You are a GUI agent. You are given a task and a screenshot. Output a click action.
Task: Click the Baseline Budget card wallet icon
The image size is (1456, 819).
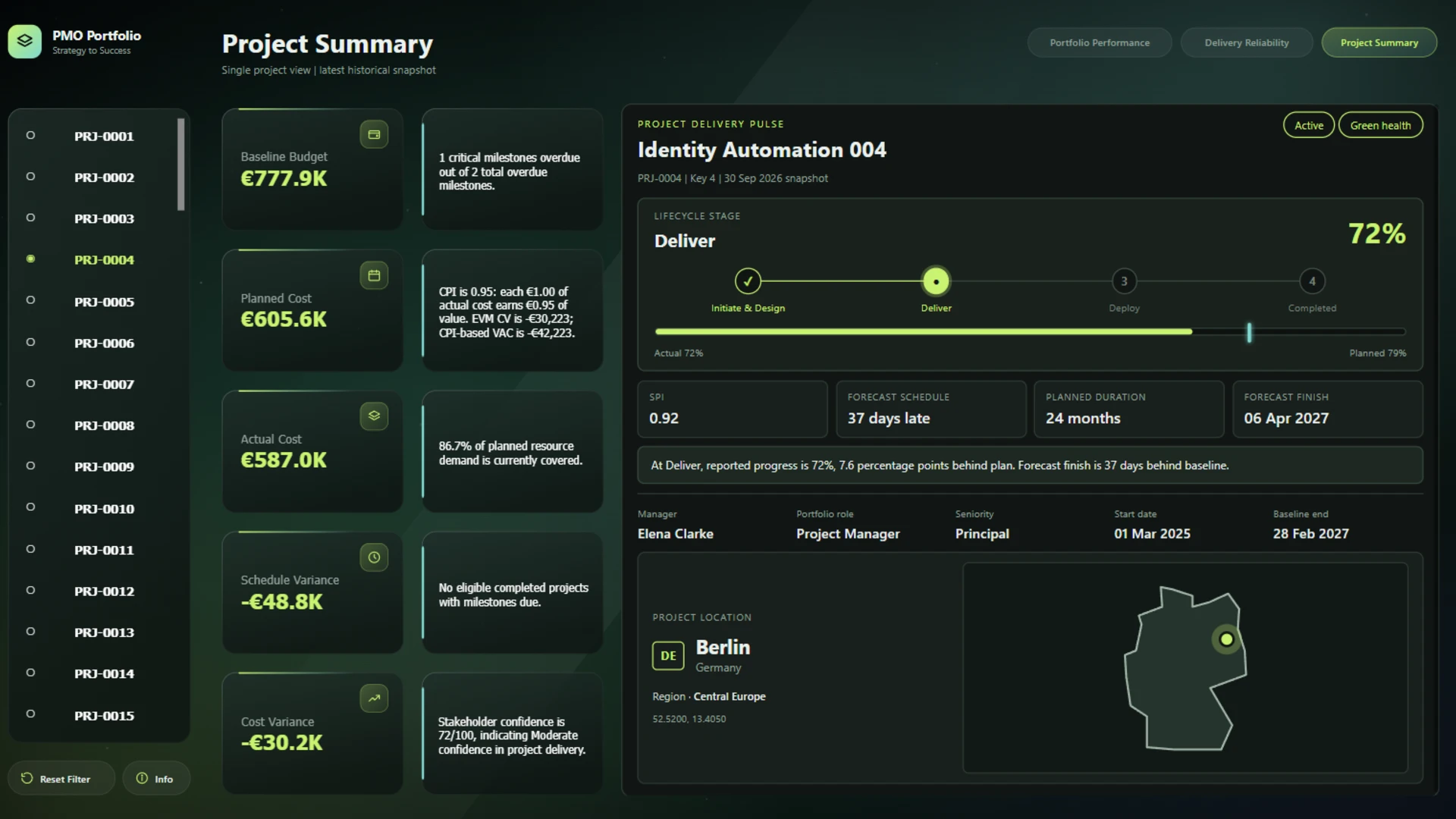[x=374, y=134]
